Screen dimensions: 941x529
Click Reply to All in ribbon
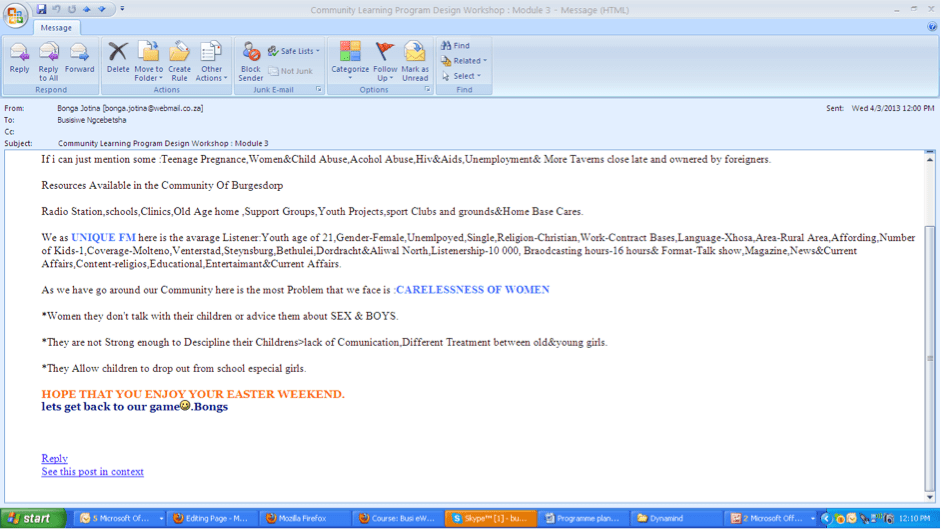pos(49,61)
